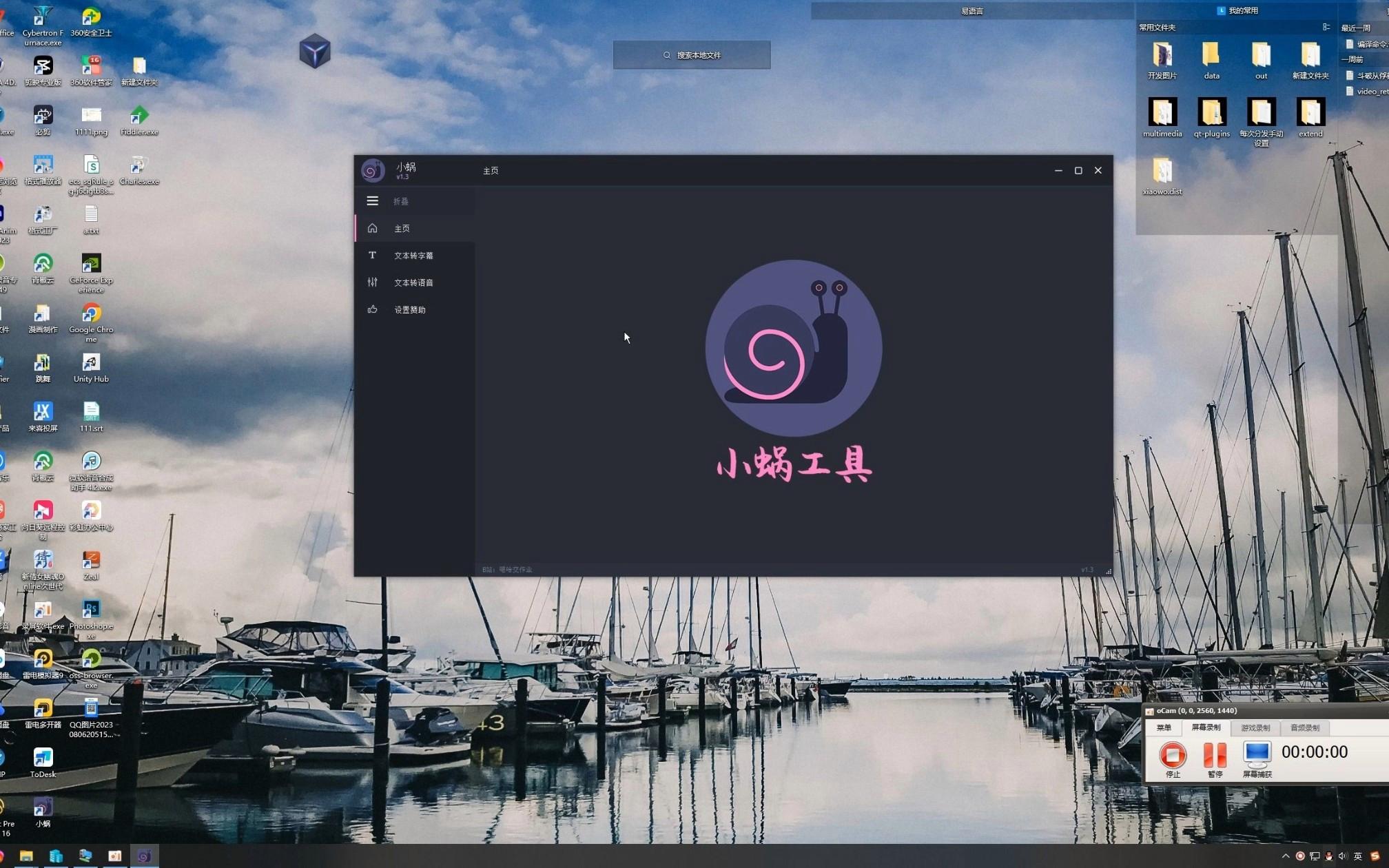Image resolution: width=1389 pixels, height=868 pixels.
Task: Open the oCam 菜单 tab
Action: (x=1164, y=727)
